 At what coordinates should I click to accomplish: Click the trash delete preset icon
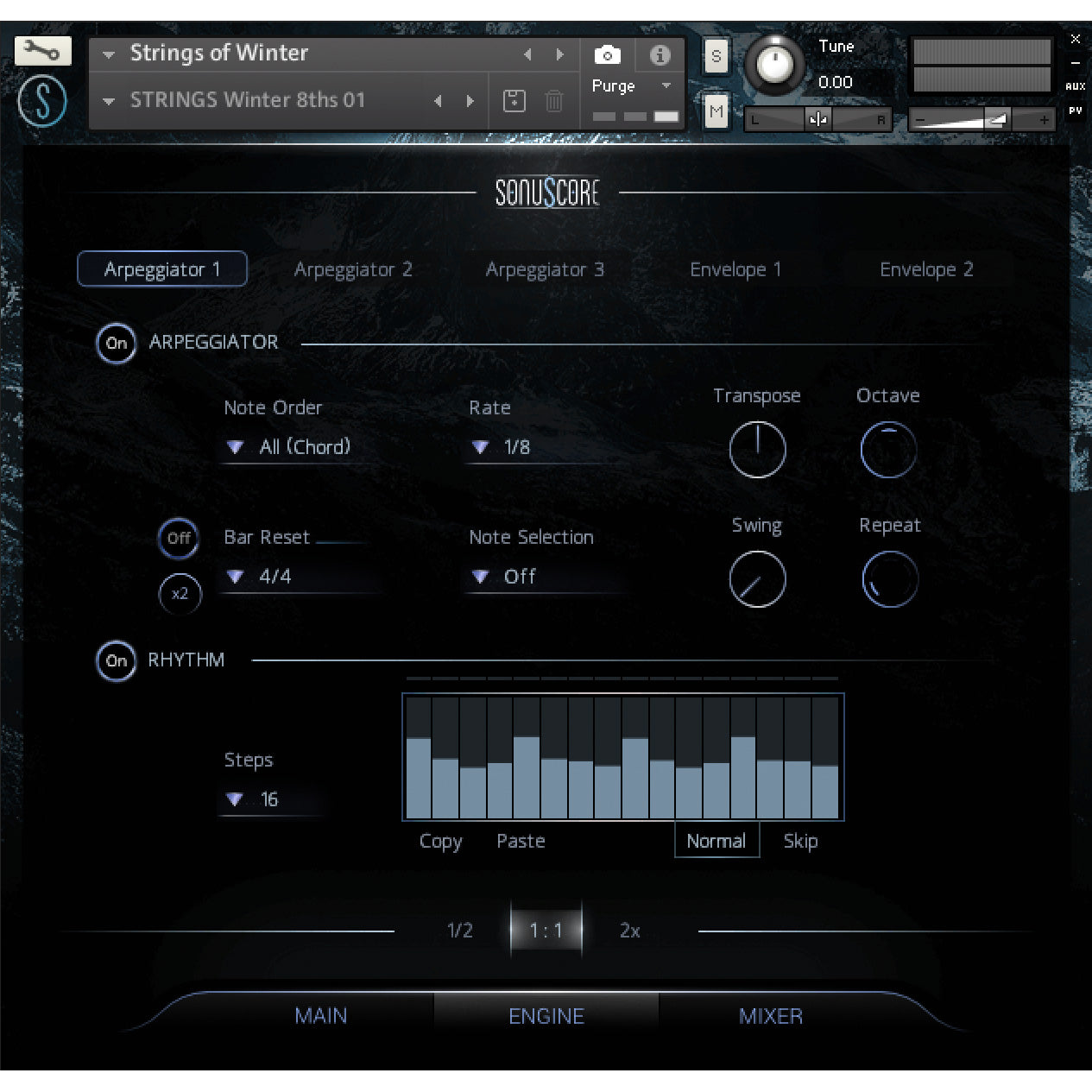554,101
